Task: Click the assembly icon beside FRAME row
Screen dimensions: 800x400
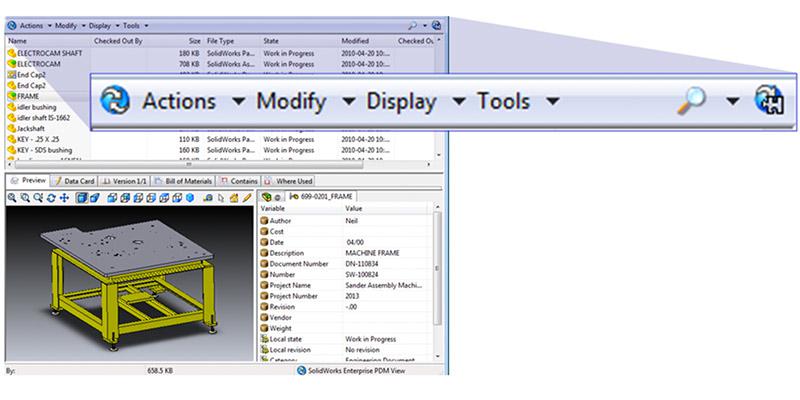Action: tap(12, 96)
